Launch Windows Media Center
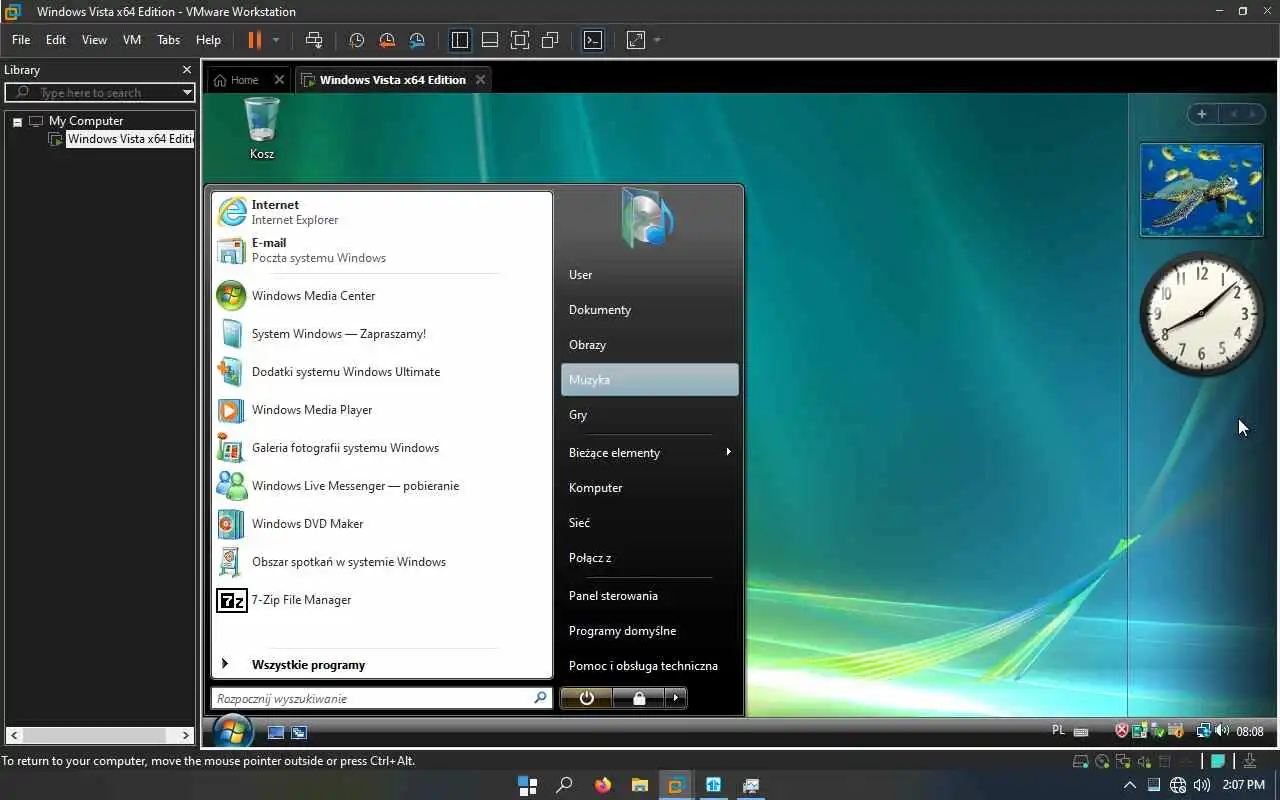Screen dimensions: 1280x800 point(382,296)
